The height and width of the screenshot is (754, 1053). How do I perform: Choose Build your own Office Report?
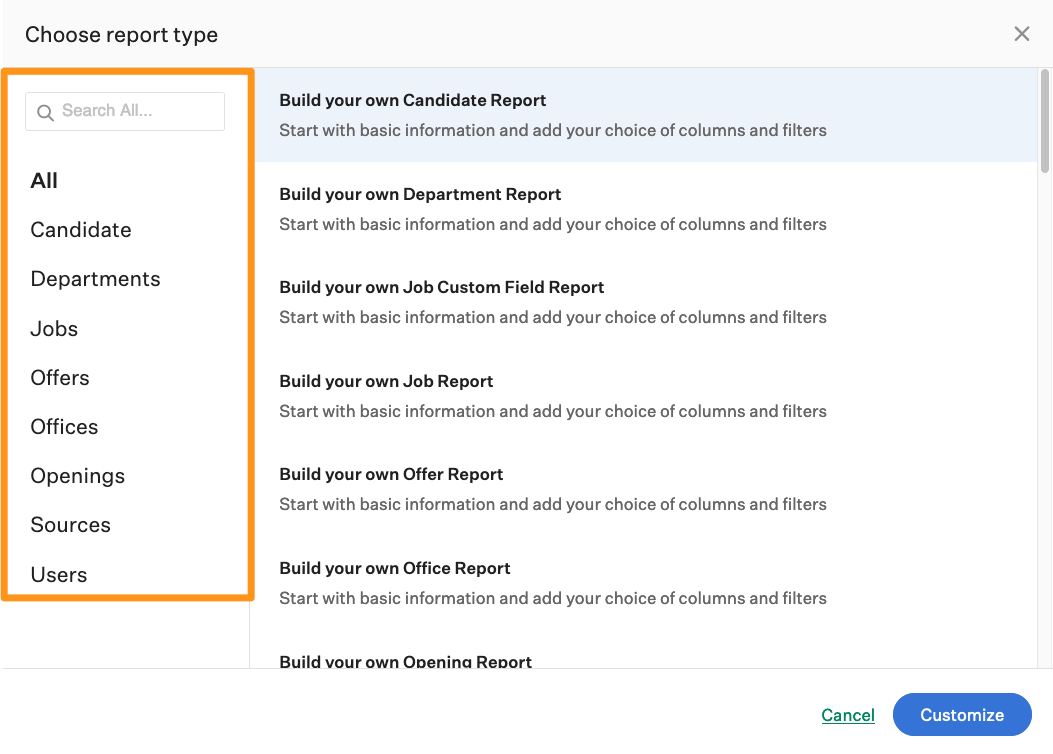click(646, 583)
